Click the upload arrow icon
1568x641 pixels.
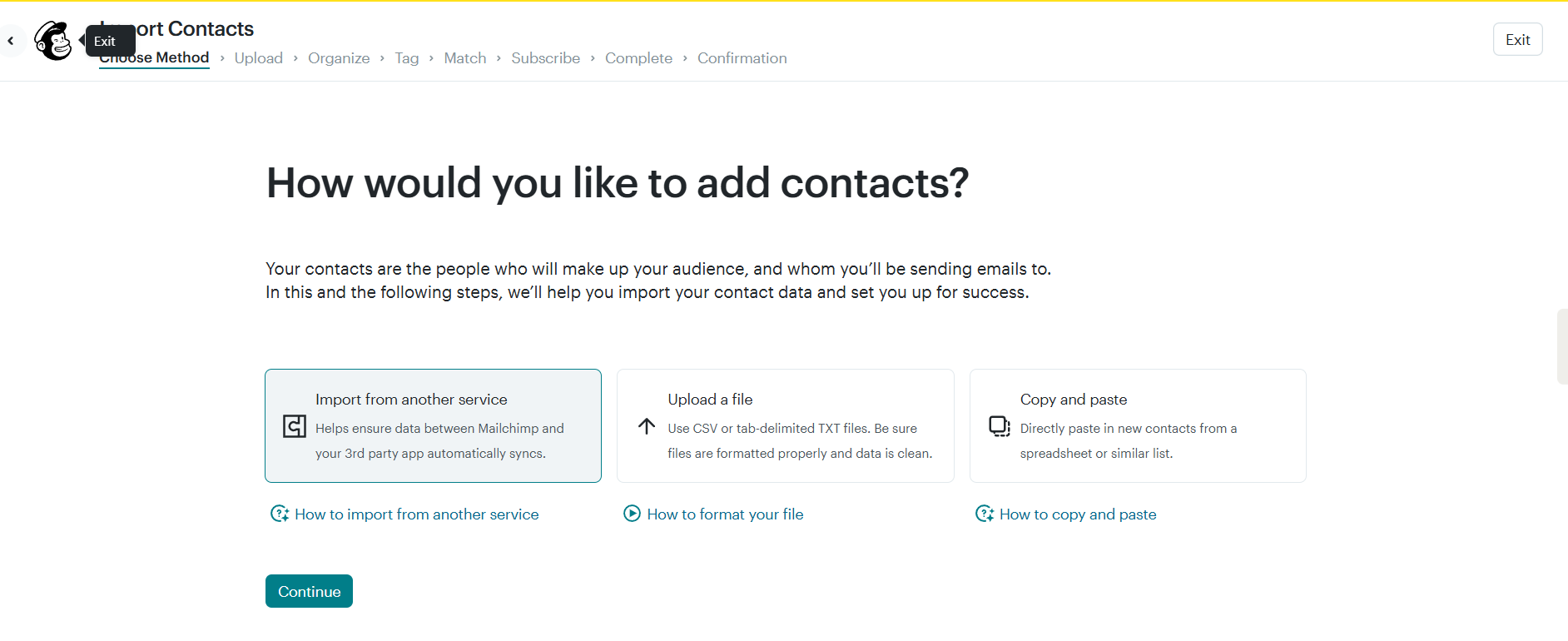point(646,426)
